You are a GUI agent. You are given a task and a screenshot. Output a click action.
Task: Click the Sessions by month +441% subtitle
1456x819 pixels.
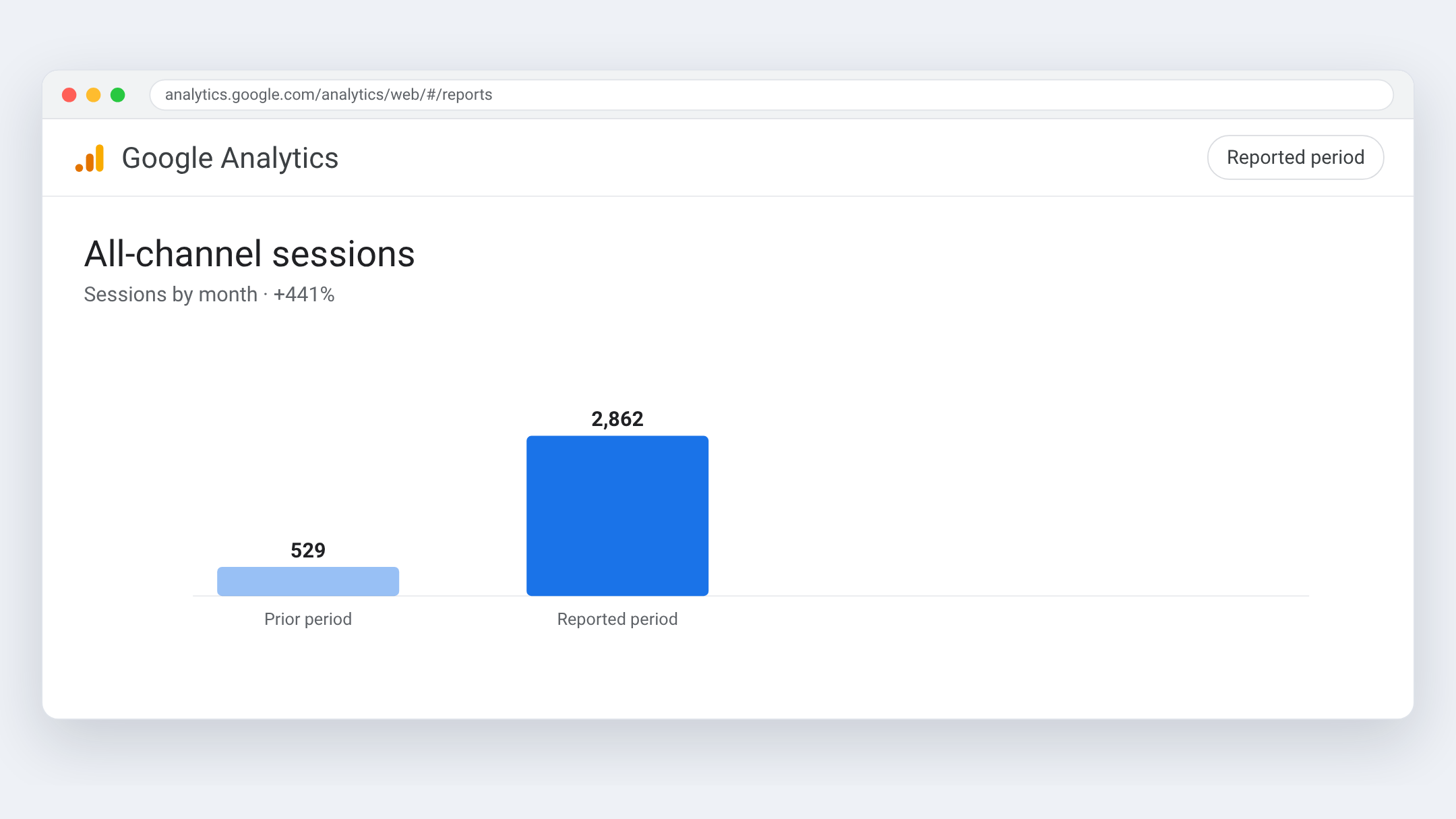point(209,295)
